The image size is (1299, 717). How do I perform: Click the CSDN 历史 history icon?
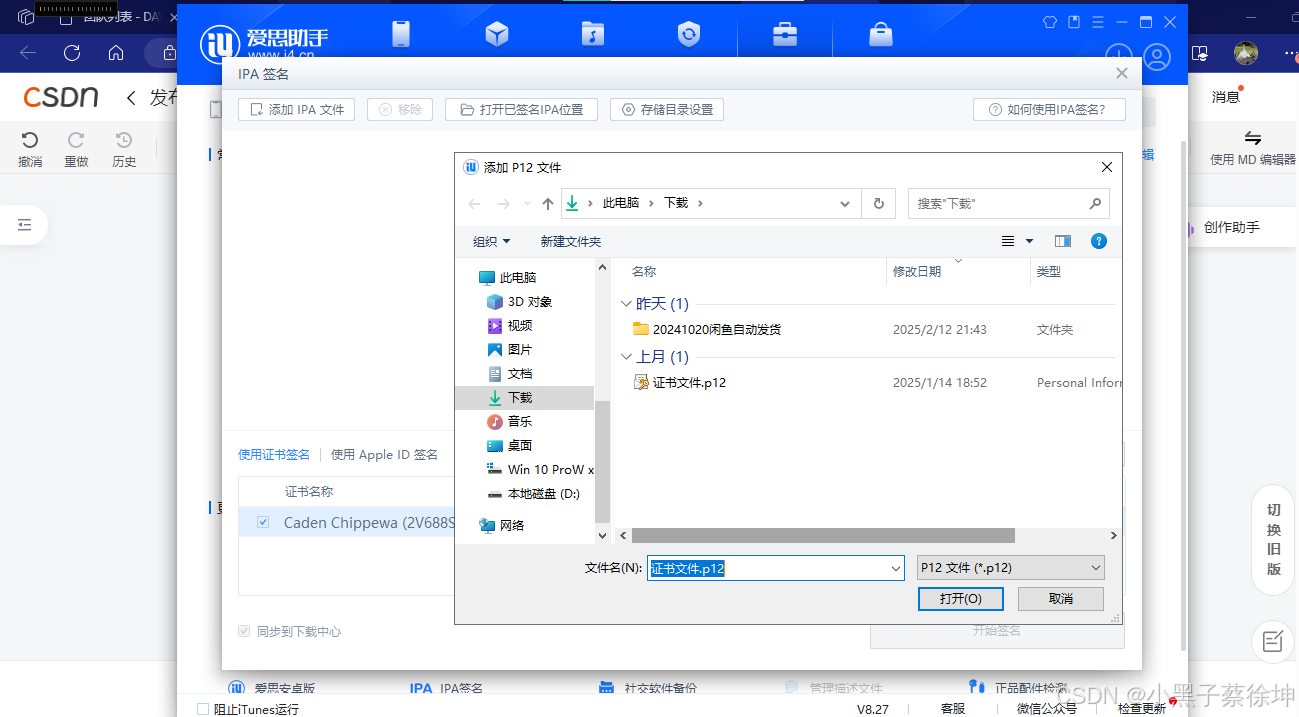(124, 140)
